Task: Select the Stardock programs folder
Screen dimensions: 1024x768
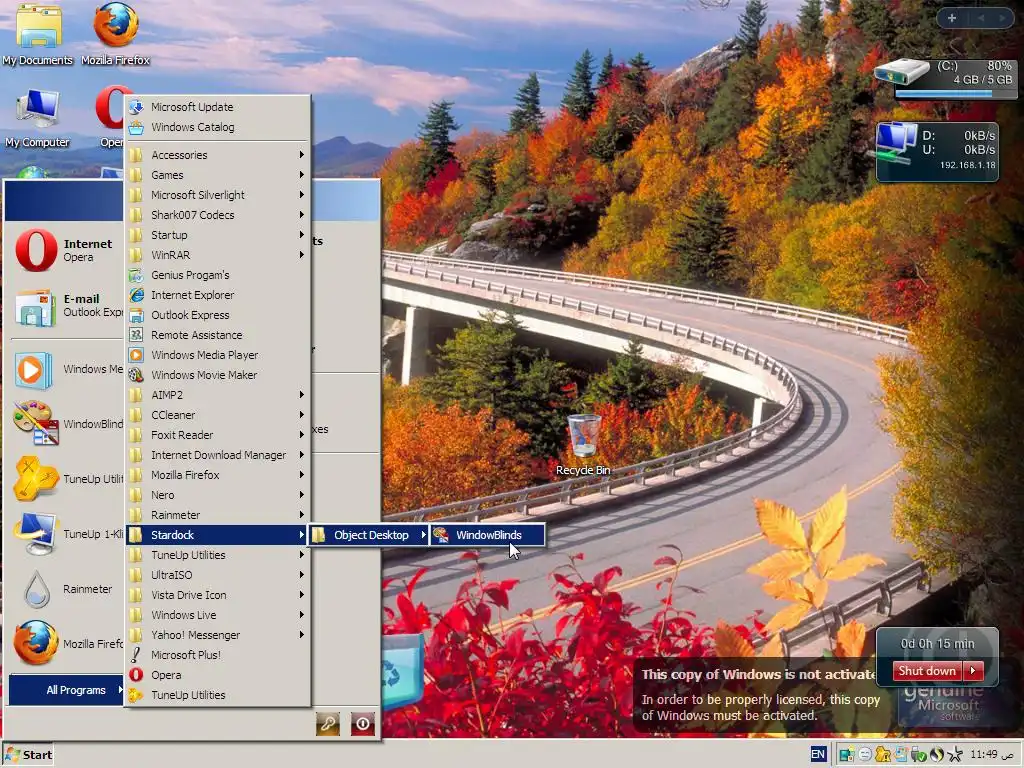Action: coord(217,535)
